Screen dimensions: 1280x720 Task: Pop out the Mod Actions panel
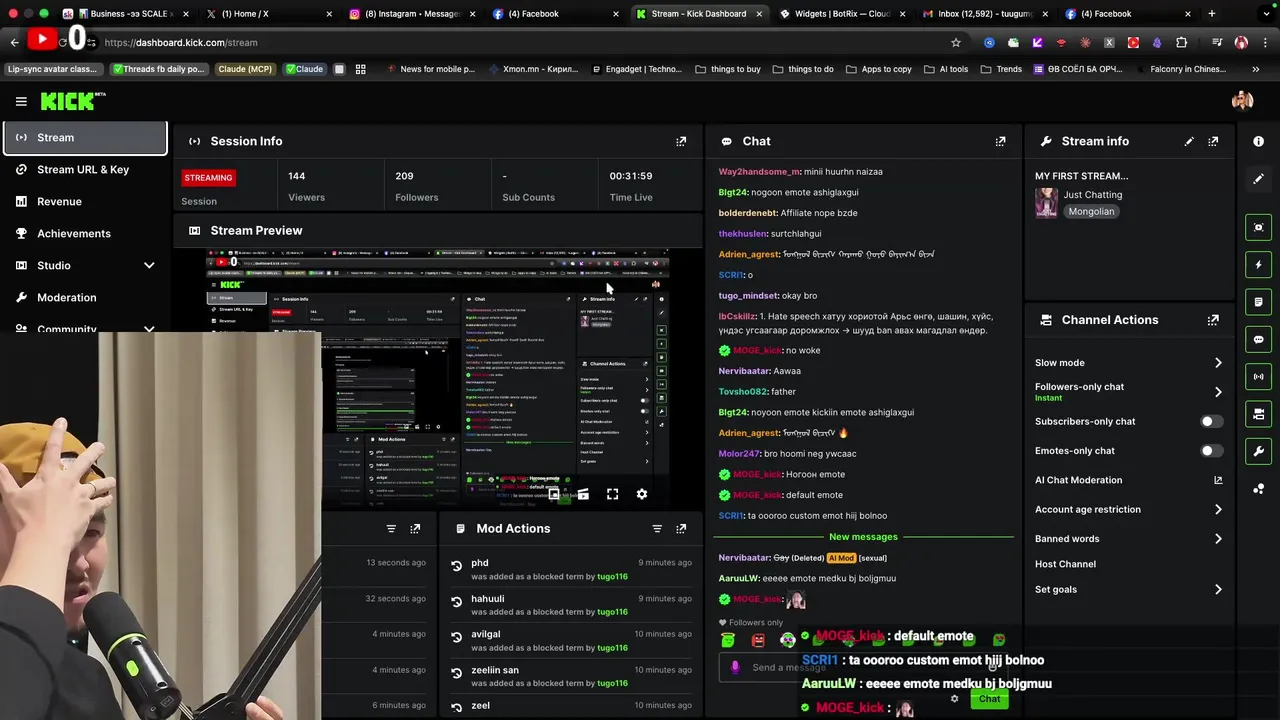coord(681,528)
